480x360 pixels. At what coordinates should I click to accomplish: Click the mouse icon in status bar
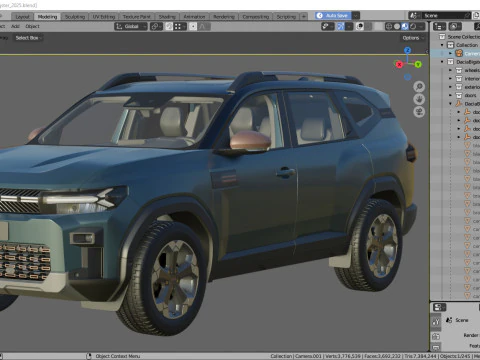click(89, 356)
